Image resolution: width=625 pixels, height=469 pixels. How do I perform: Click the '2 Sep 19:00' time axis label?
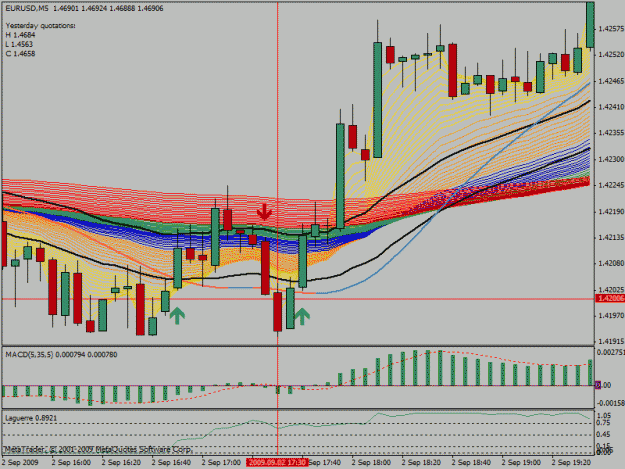[x=521, y=463]
